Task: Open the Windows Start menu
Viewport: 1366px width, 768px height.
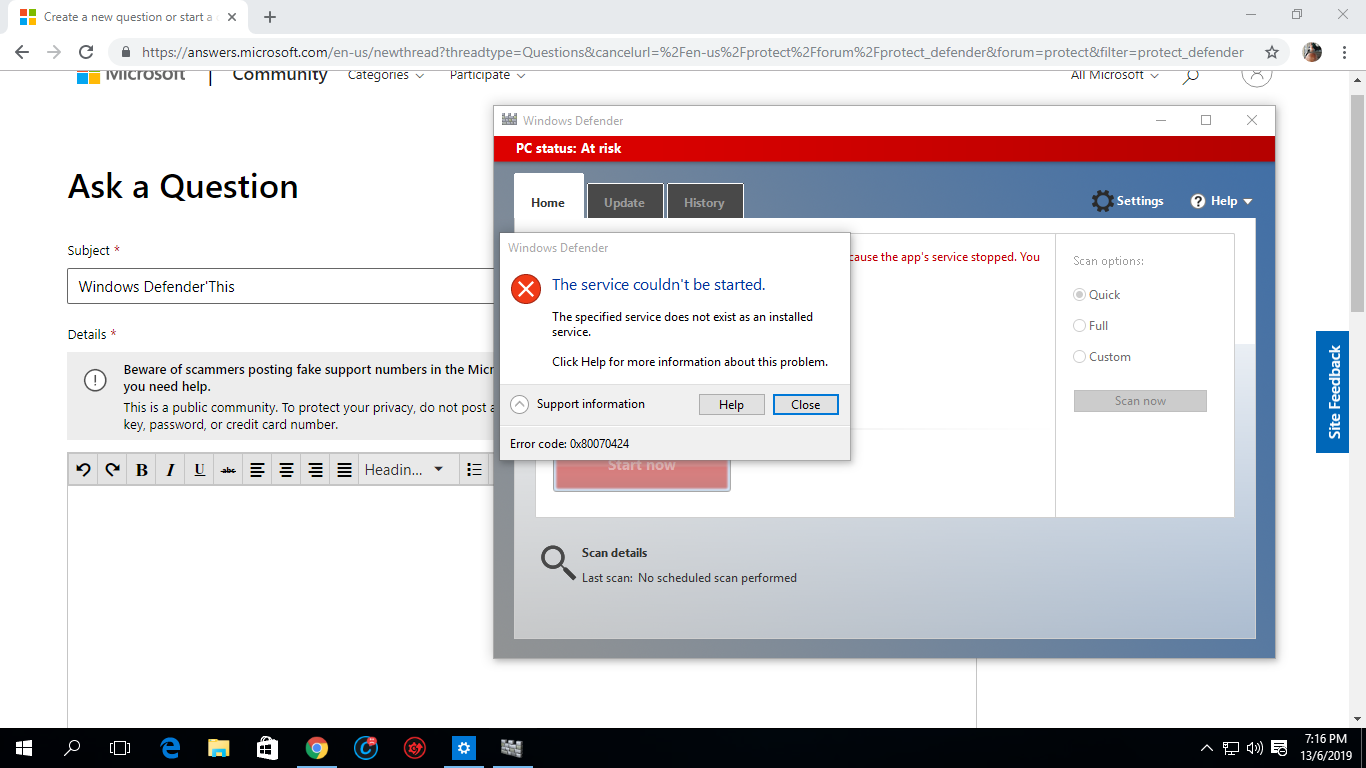Action: coord(24,748)
